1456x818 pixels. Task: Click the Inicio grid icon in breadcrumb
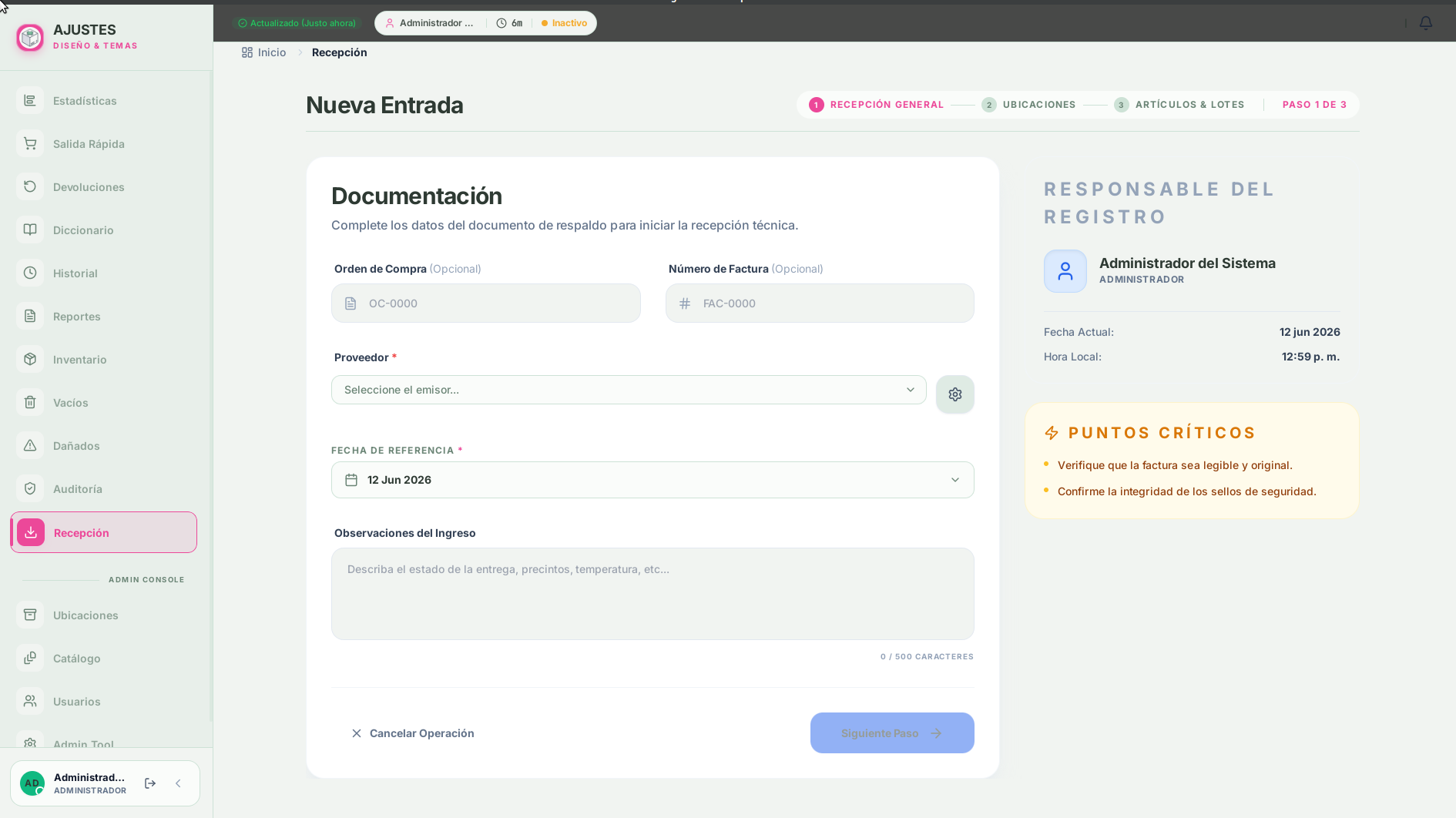(x=247, y=52)
